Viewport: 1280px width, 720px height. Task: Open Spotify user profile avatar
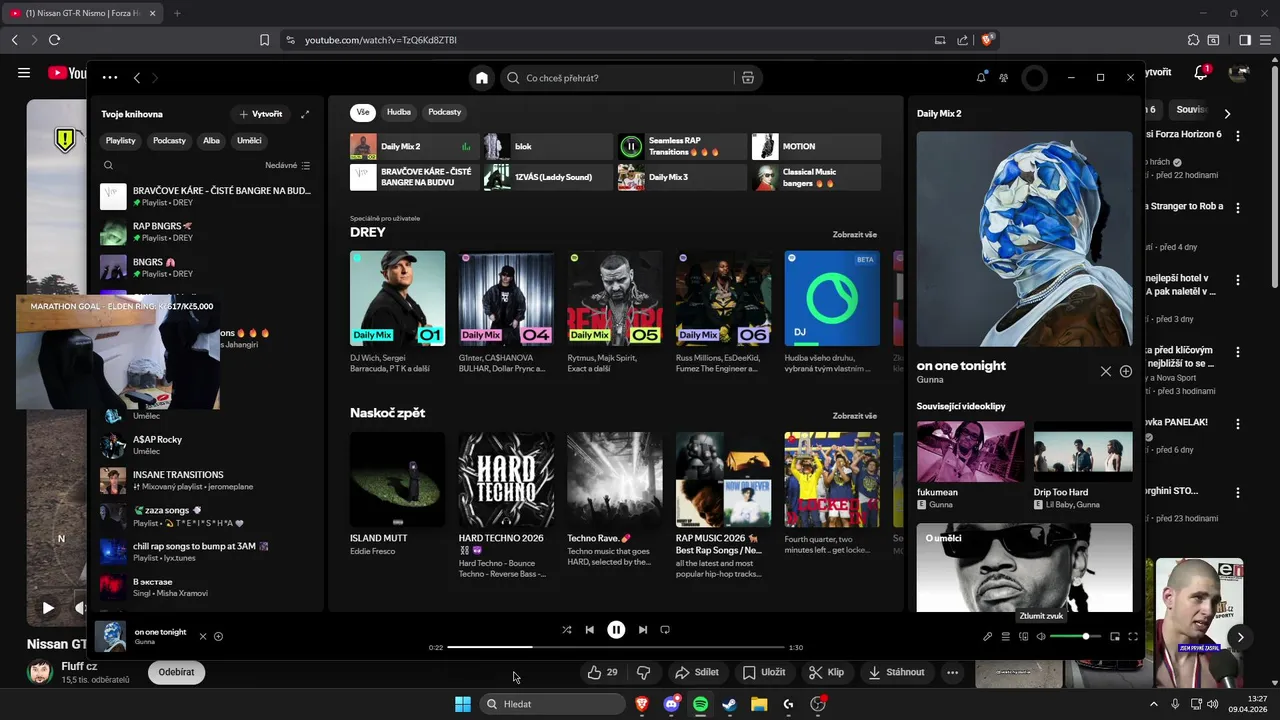point(1034,78)
